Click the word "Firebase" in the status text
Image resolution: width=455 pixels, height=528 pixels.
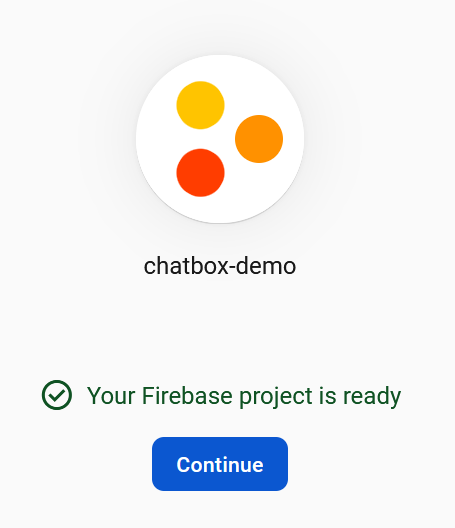pos(187,395)
